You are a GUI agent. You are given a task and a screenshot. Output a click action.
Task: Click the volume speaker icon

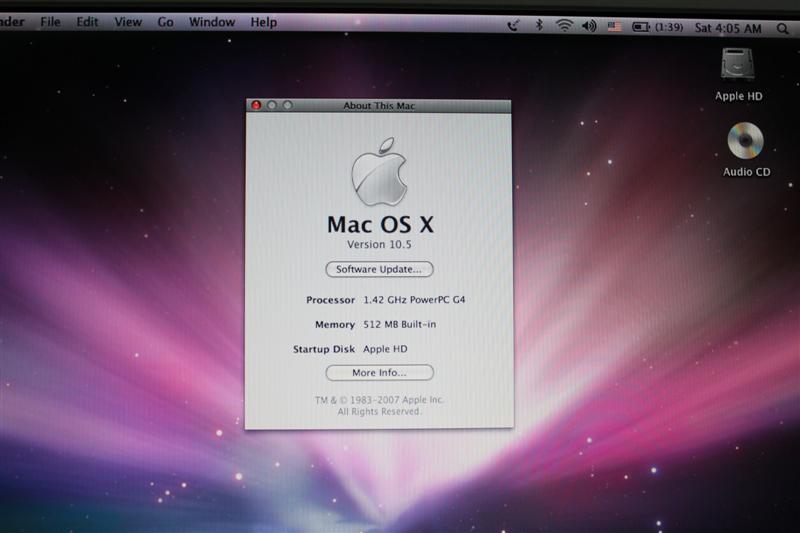tap(589, 26)
